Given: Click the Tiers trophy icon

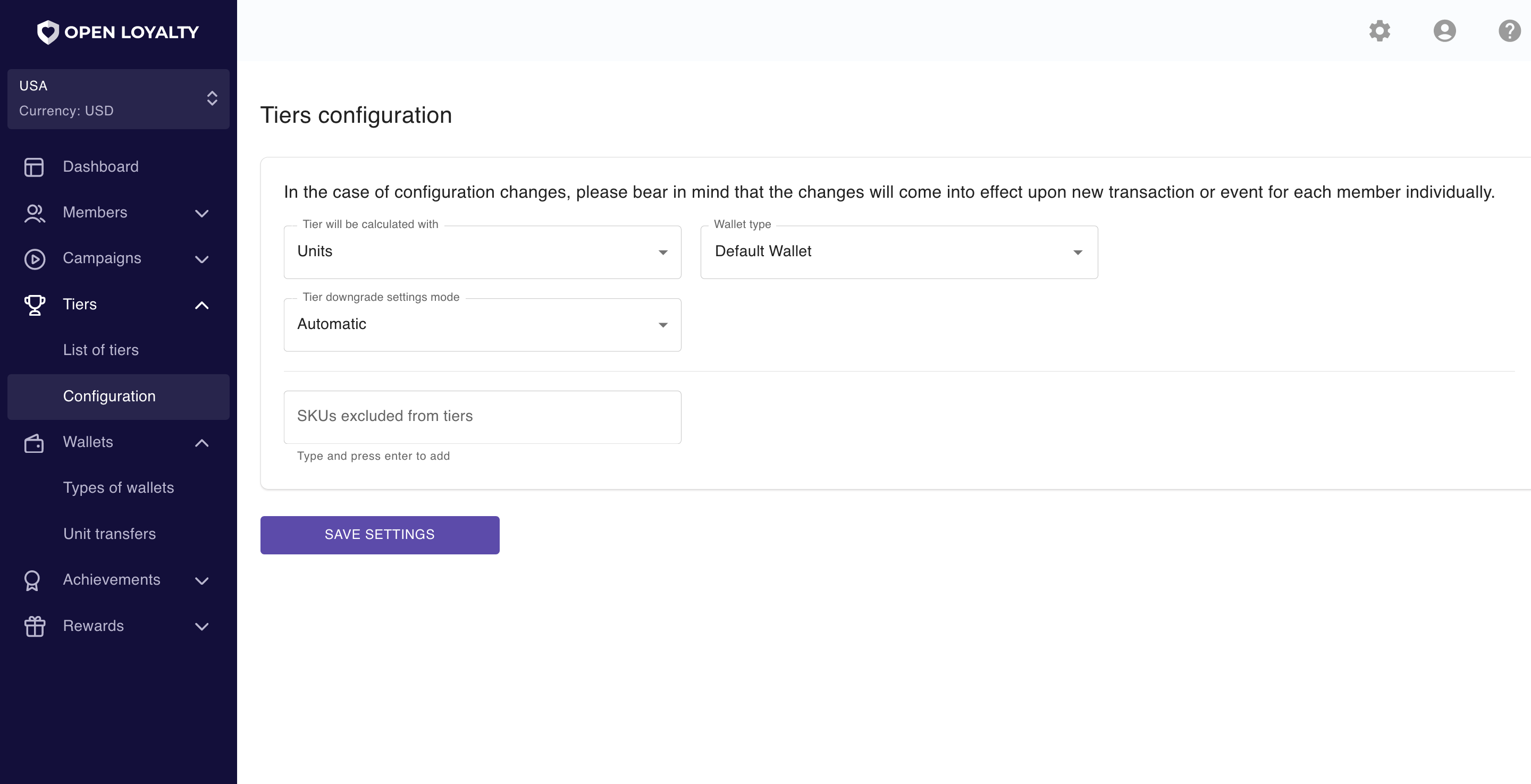Looking at the screenshot, I should pos(35,305).
